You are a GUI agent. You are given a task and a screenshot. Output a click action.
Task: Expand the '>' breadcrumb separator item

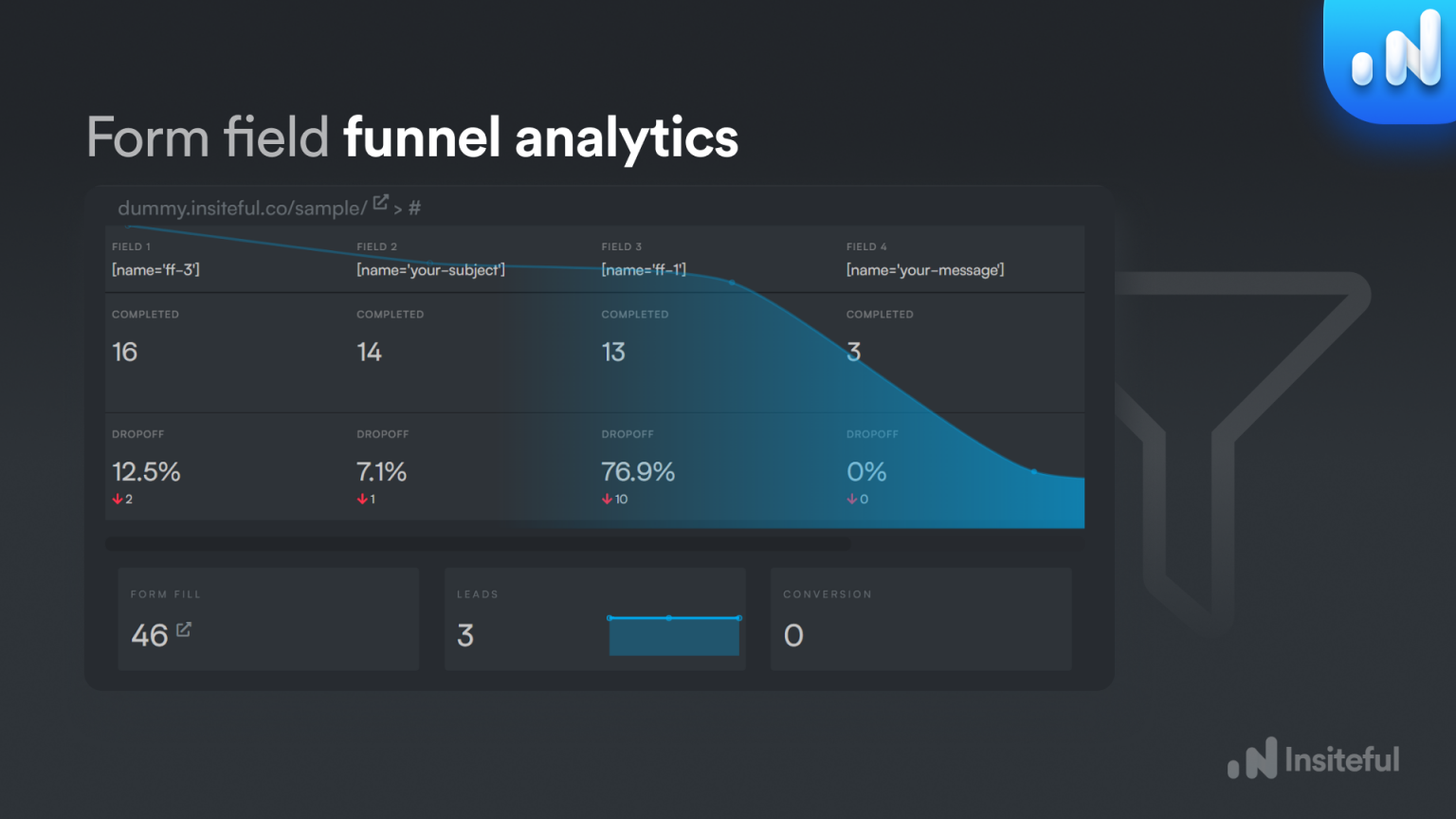(x=399, y=208)
